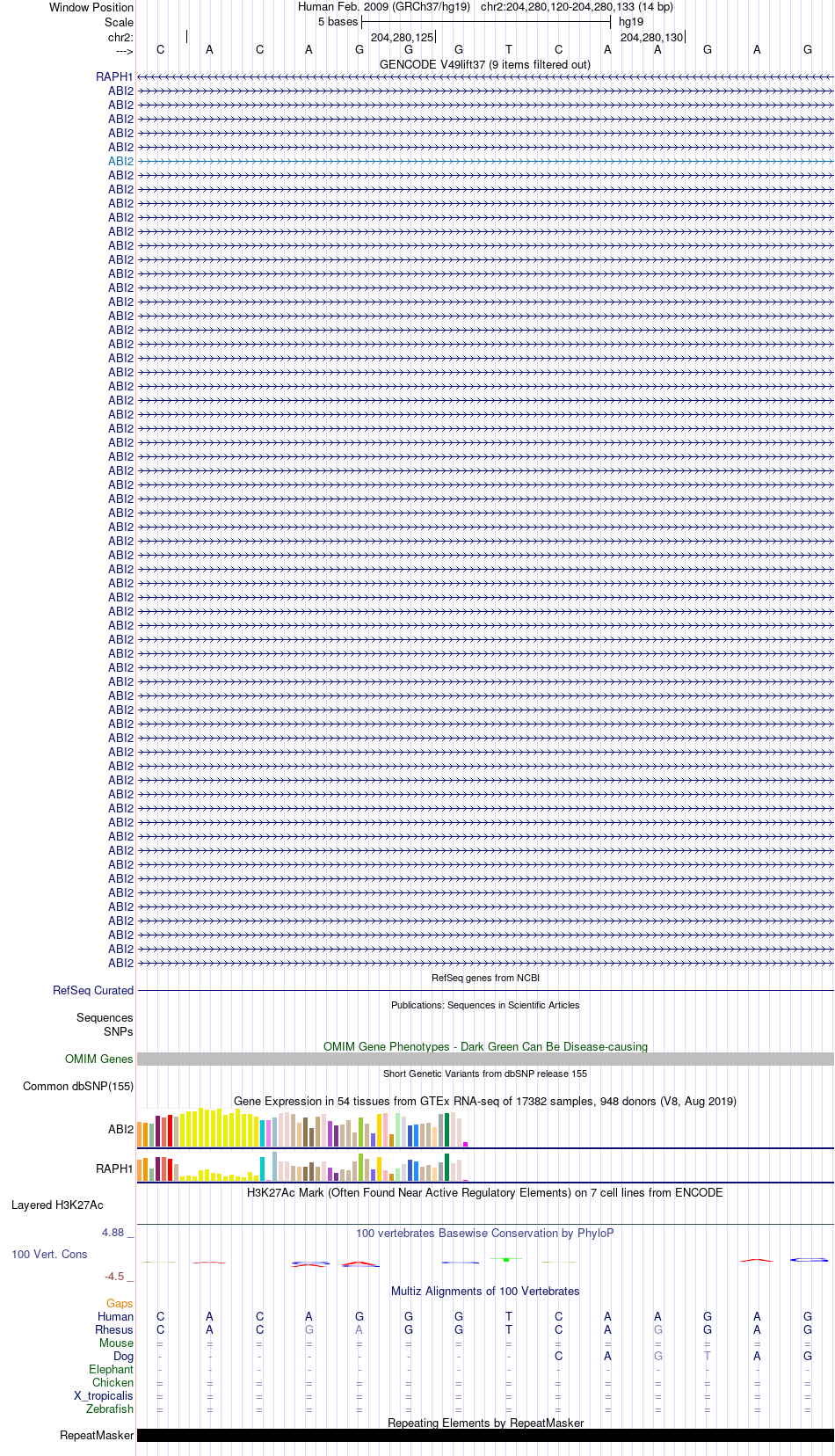Click the Chicken species label
This screenshot has width=835, height=1456.
(113, 1382)
